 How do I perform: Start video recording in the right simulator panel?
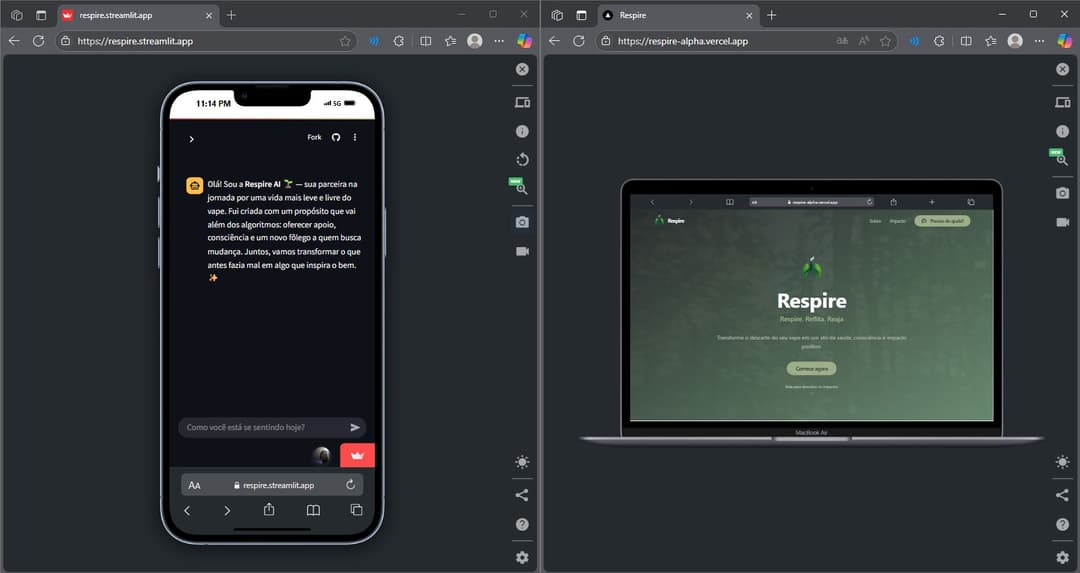pyautogui.click(x=1062, y=222)
